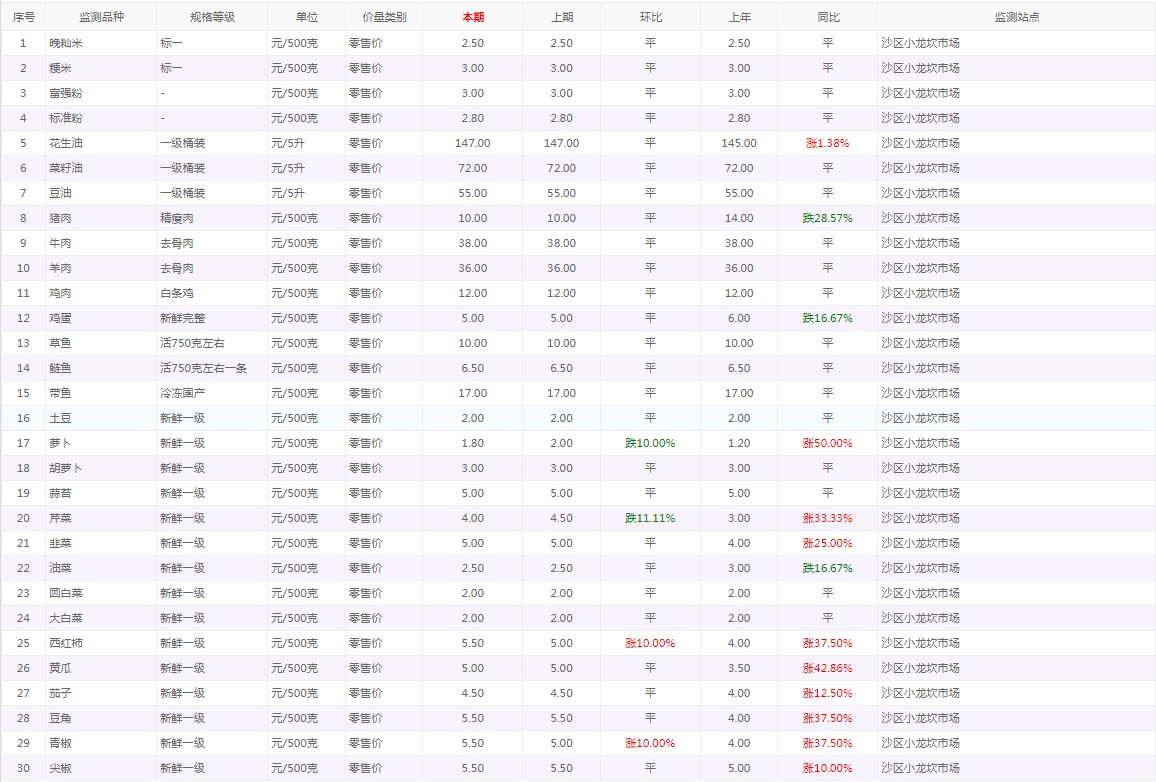Select the 涨1.38% year-on-year value

827,143
